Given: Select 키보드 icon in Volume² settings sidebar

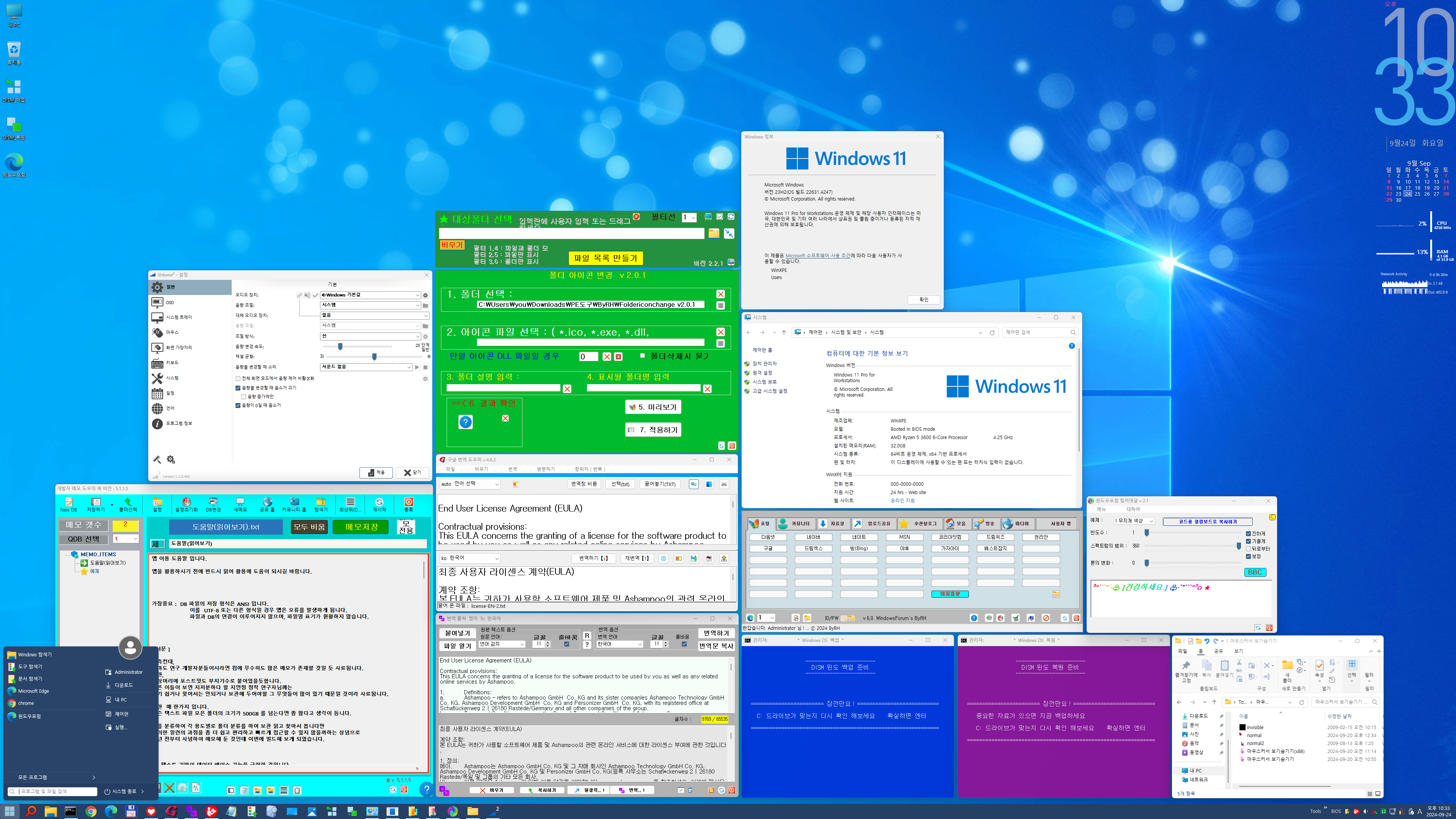Looking at the screenshot, I should [157, 363].
